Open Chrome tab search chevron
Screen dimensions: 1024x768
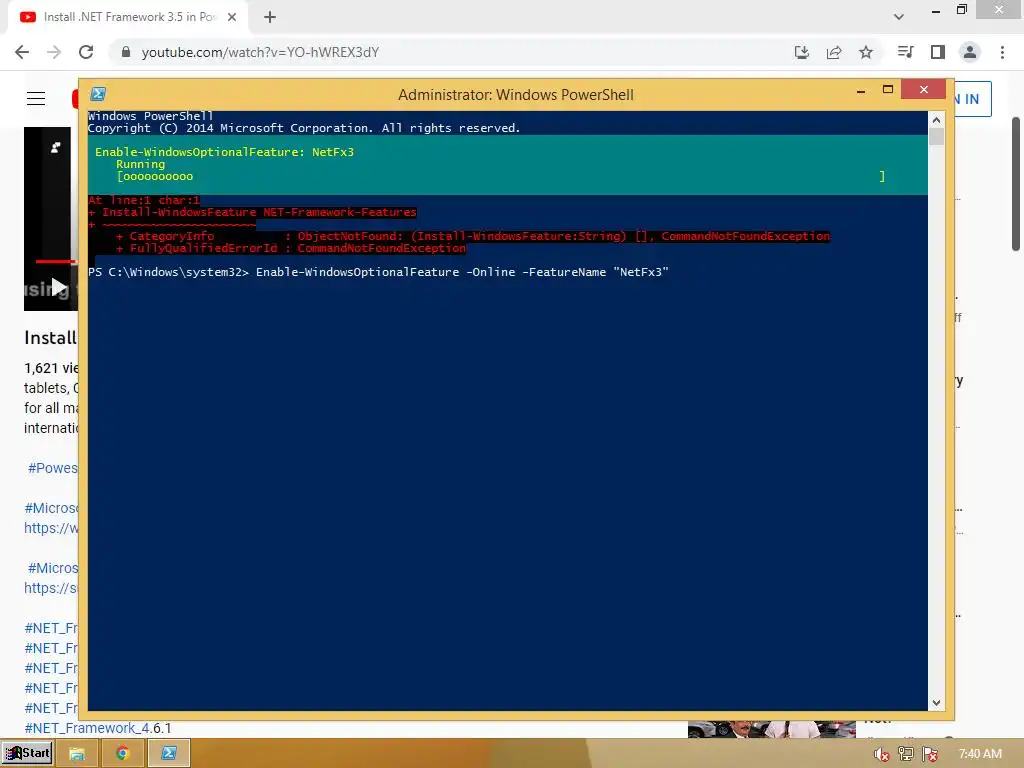tap(899, 17)
